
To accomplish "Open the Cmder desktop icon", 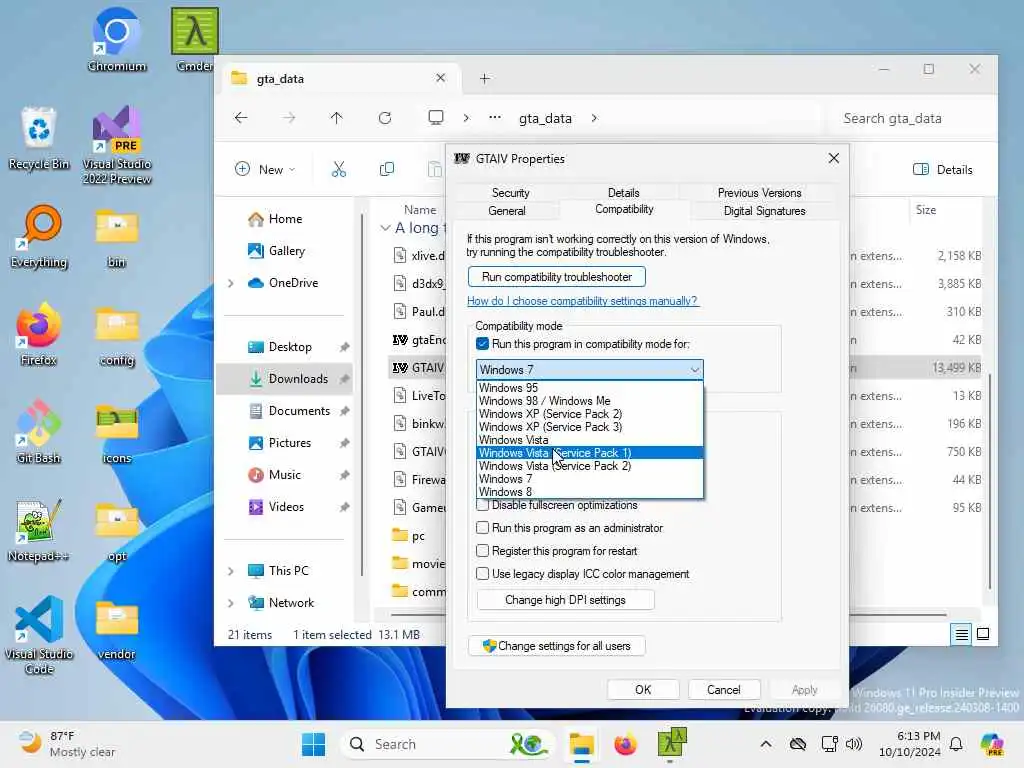I will click(195, 39).
